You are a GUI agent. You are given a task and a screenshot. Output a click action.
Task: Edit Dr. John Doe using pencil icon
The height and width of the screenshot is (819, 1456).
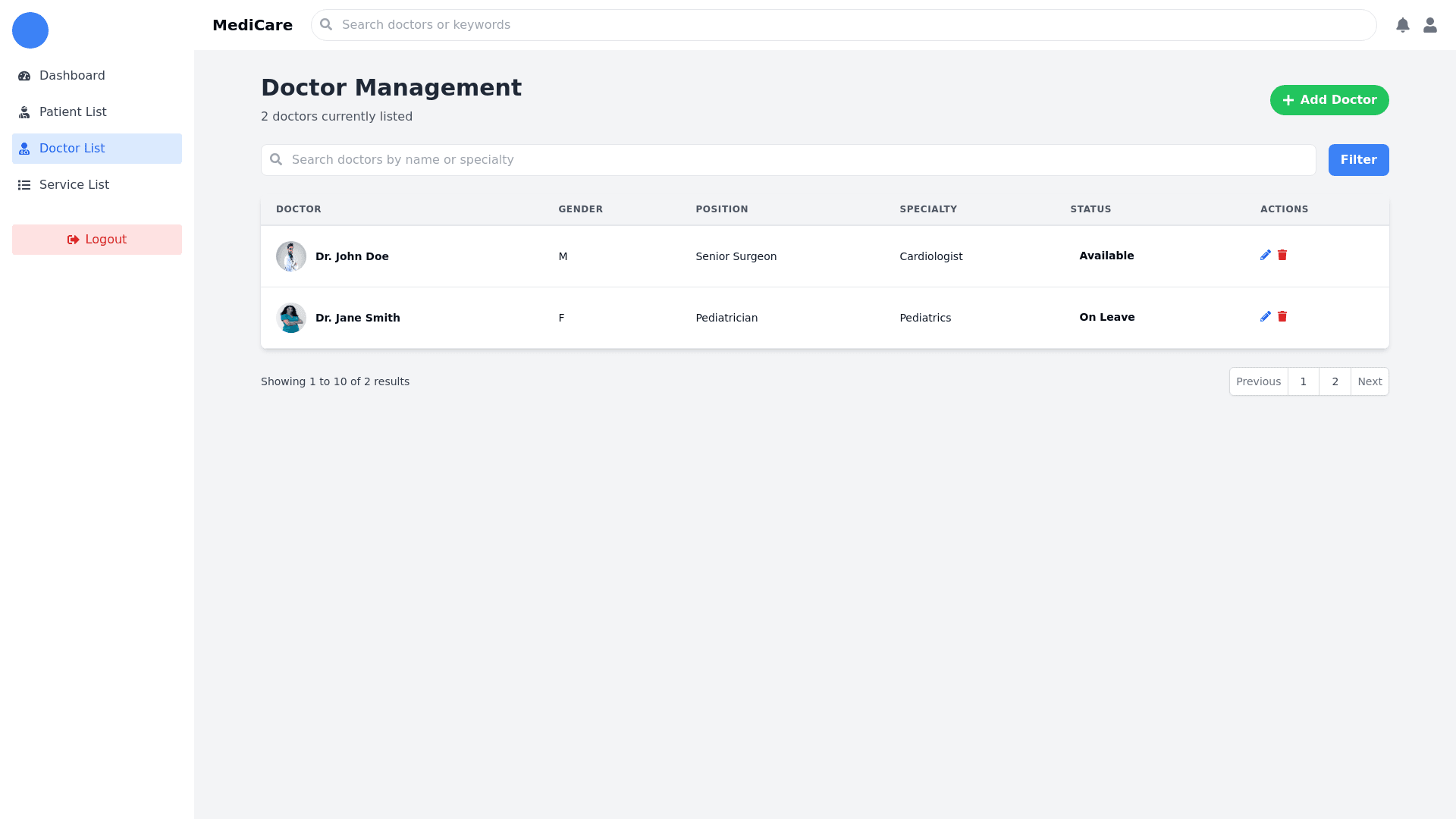1266,255
